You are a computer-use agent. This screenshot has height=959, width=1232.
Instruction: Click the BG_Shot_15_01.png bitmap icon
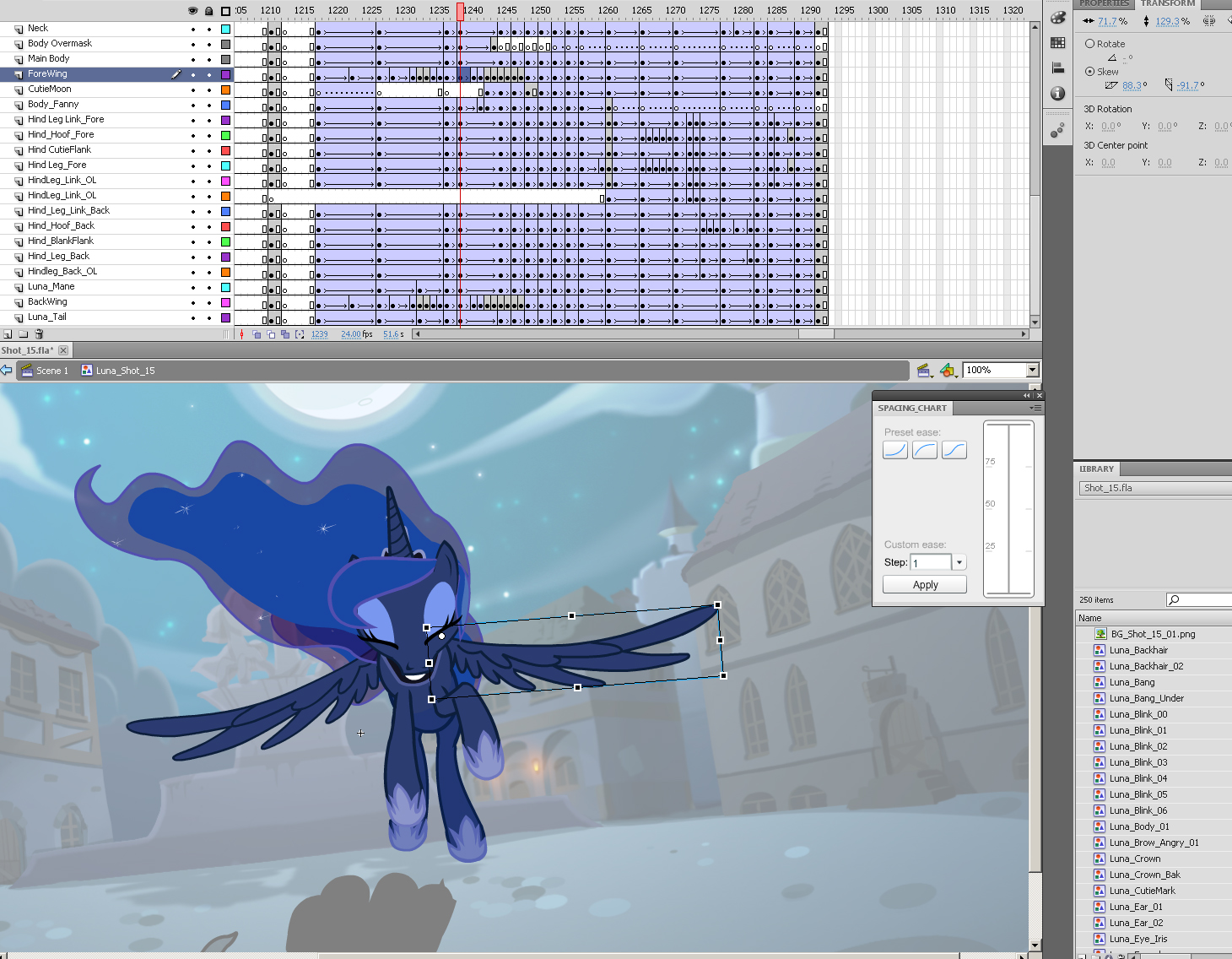pos(1100,634)
